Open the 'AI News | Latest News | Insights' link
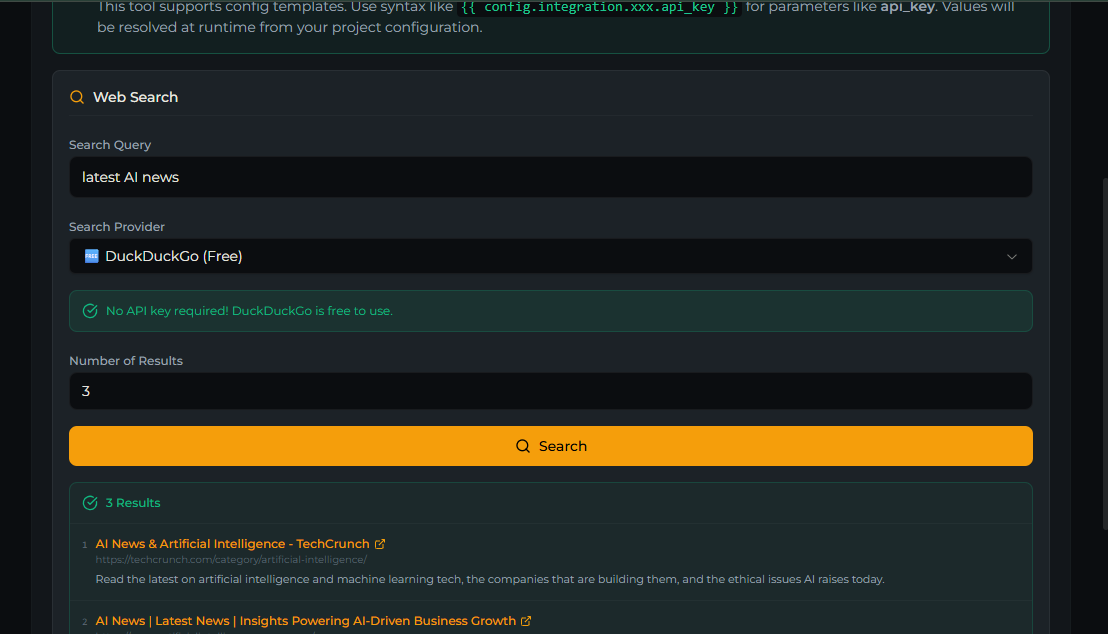The width and height of the screenshot is (1108, 634). click(305, 621)
